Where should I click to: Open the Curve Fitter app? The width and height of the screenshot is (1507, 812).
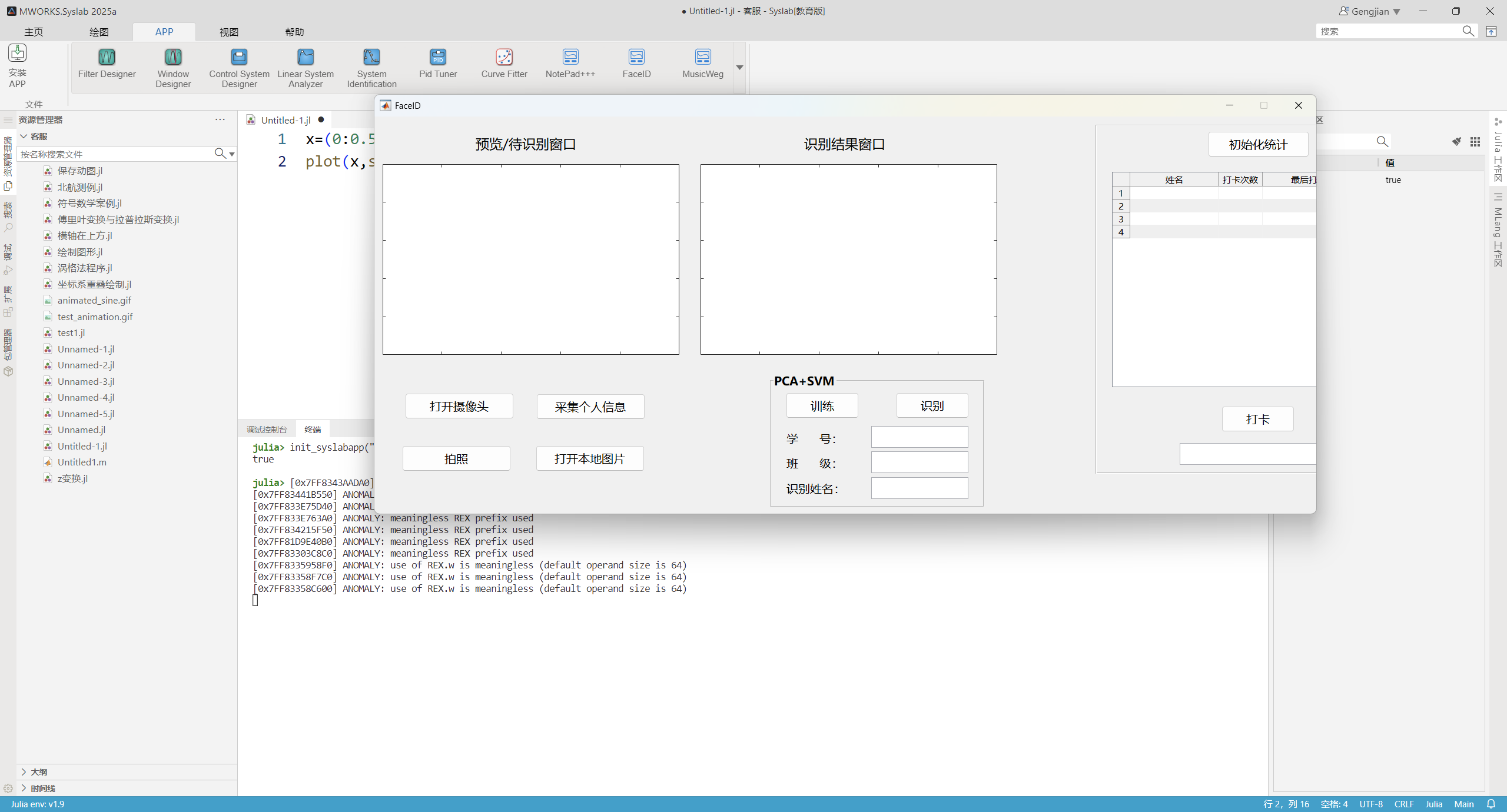click(x=504, y=64)
